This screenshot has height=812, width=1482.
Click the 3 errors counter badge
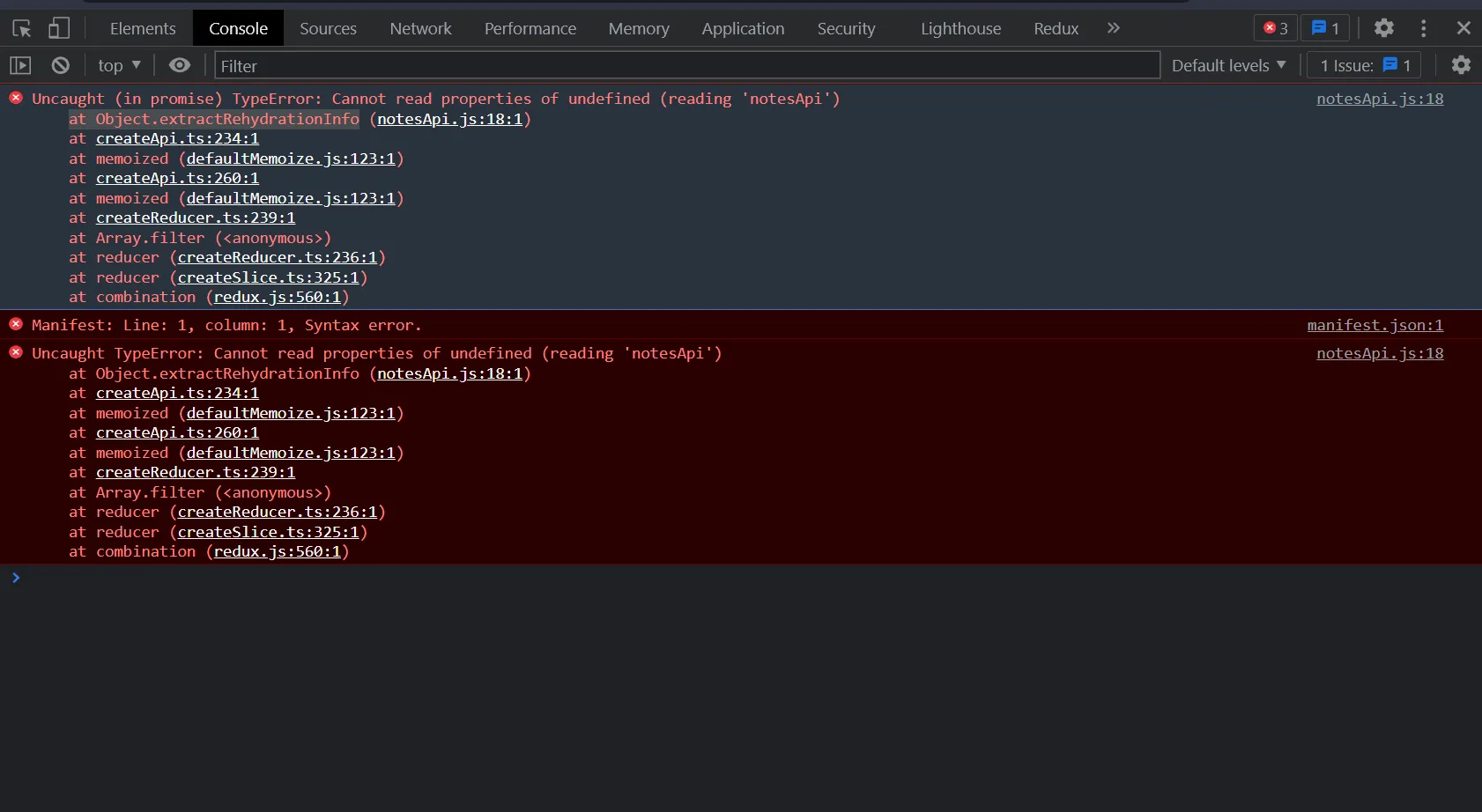pos(1275,28)
